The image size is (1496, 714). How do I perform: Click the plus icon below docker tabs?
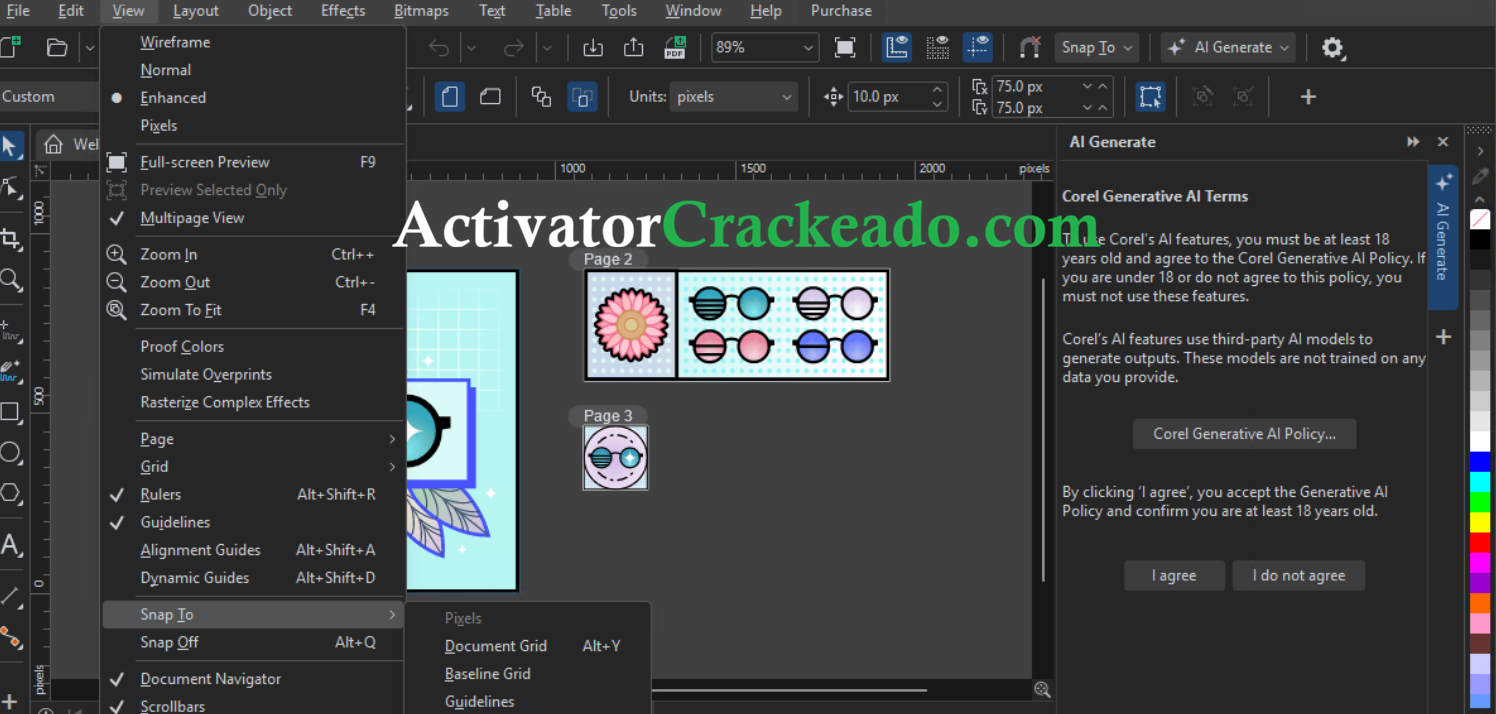[x=1443, y=337]
